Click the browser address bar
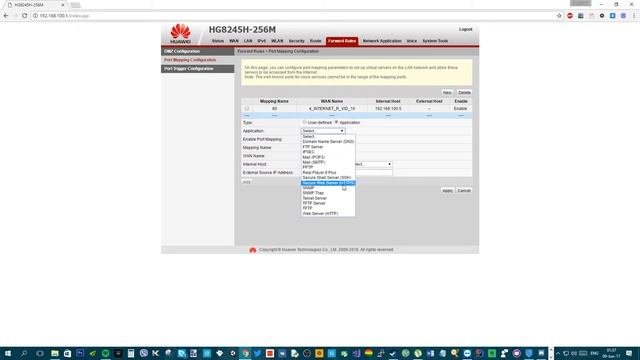640x360 pixels. tap(294, 16)
